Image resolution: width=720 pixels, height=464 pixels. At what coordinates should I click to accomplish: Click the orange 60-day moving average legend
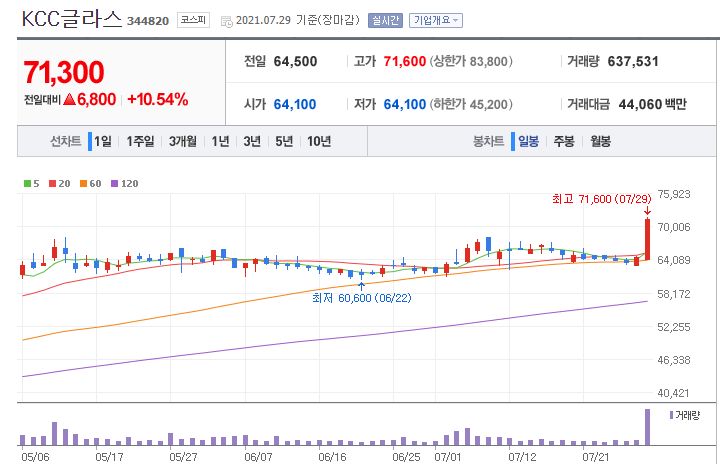click(90, 184)
